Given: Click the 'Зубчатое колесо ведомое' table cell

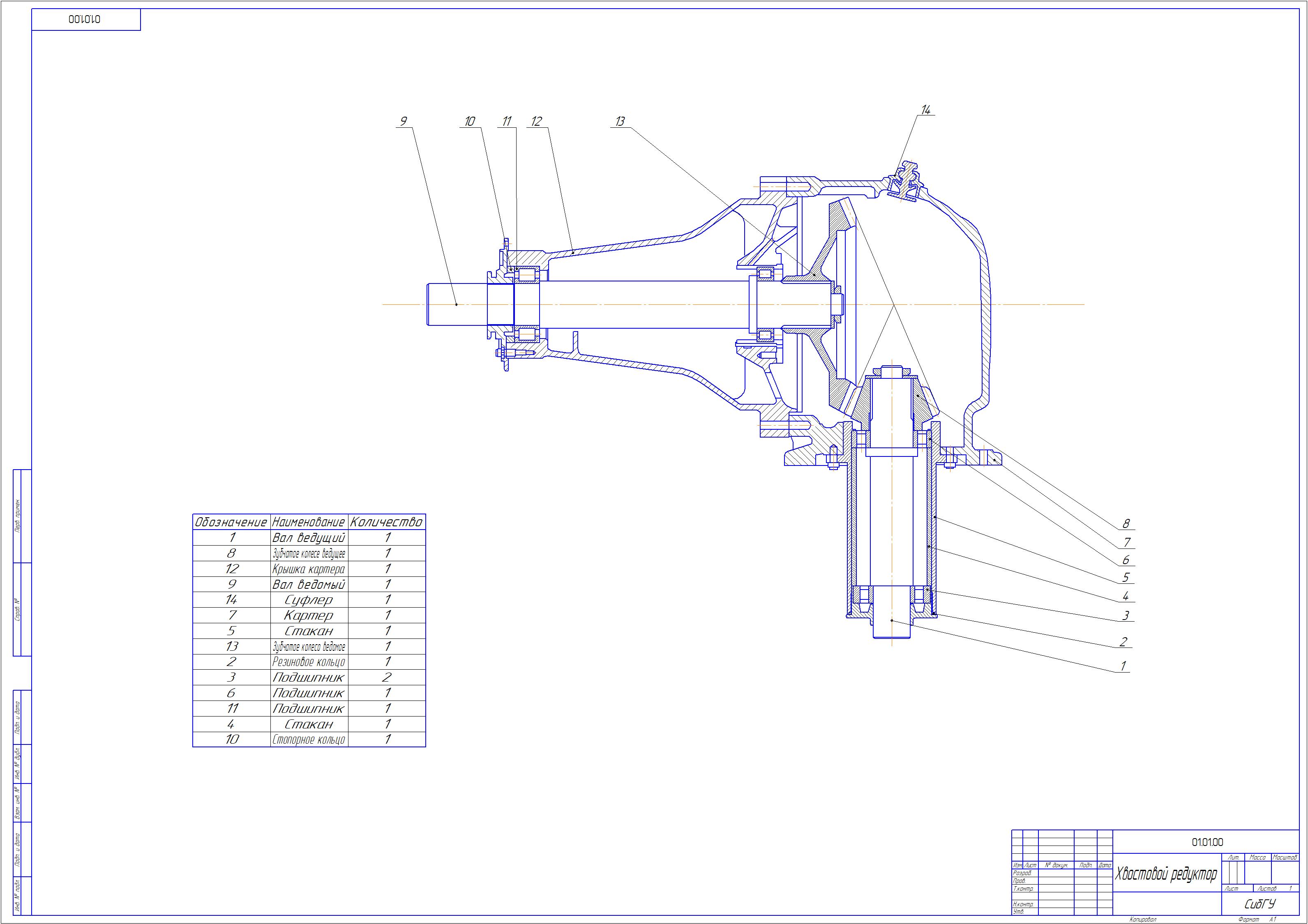Looking at the screenshot, I should click(309, 647).
